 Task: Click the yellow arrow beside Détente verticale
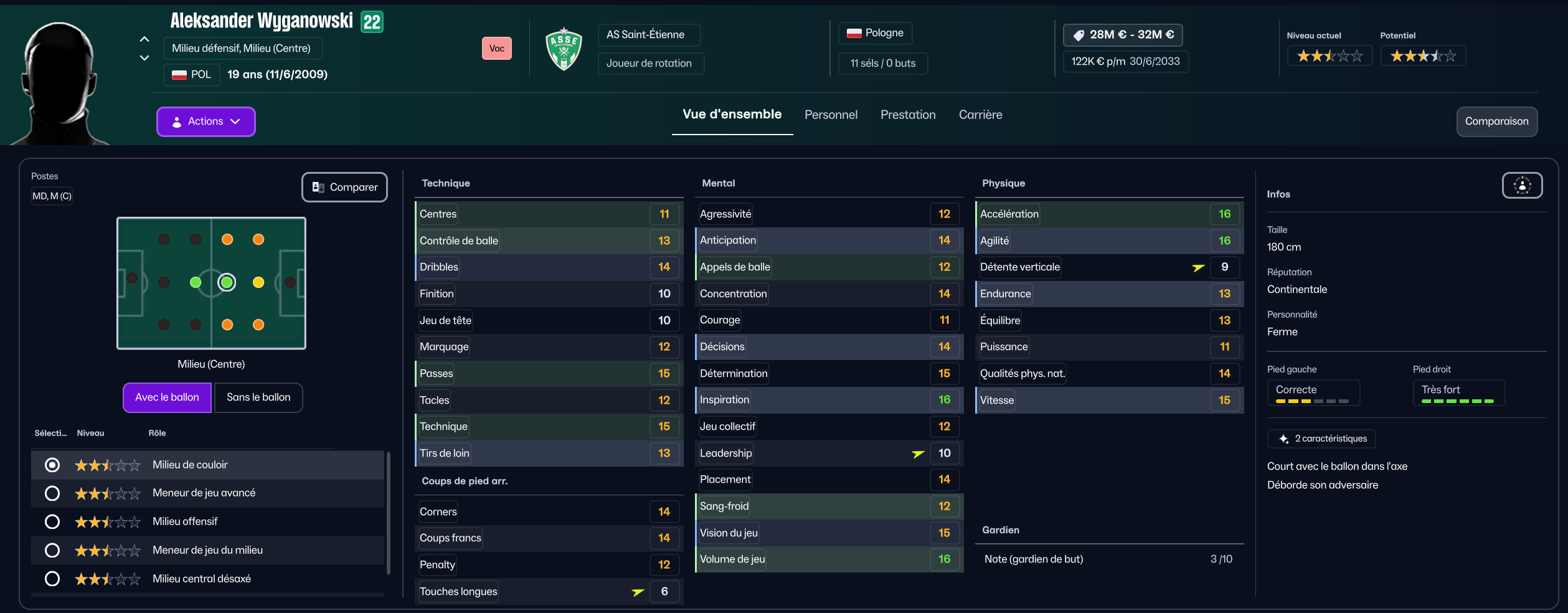(x=1198, y=268)
